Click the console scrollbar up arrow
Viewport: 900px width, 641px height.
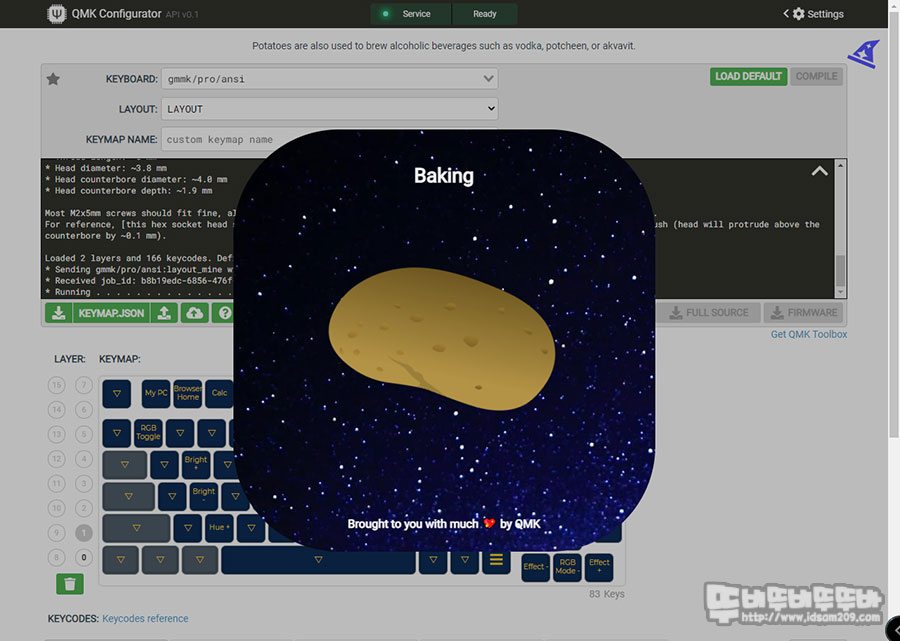840,165
